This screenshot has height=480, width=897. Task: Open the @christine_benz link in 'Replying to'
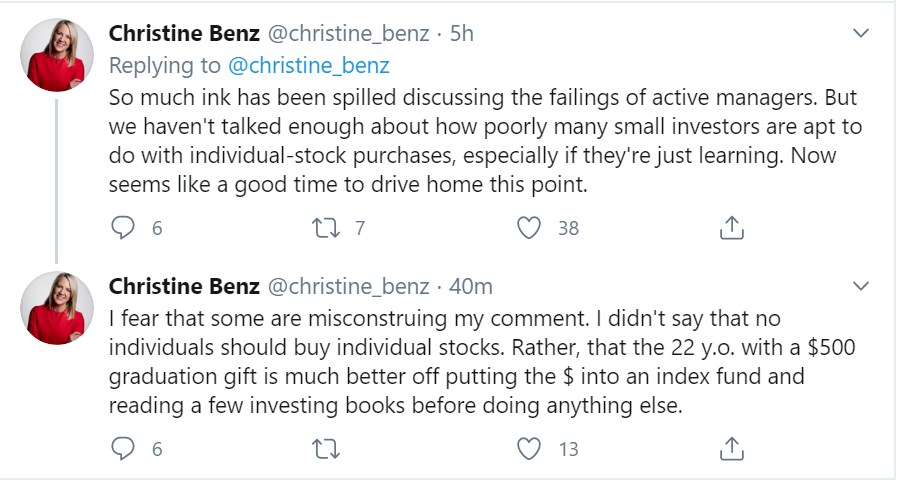click(x=308, y=65)
